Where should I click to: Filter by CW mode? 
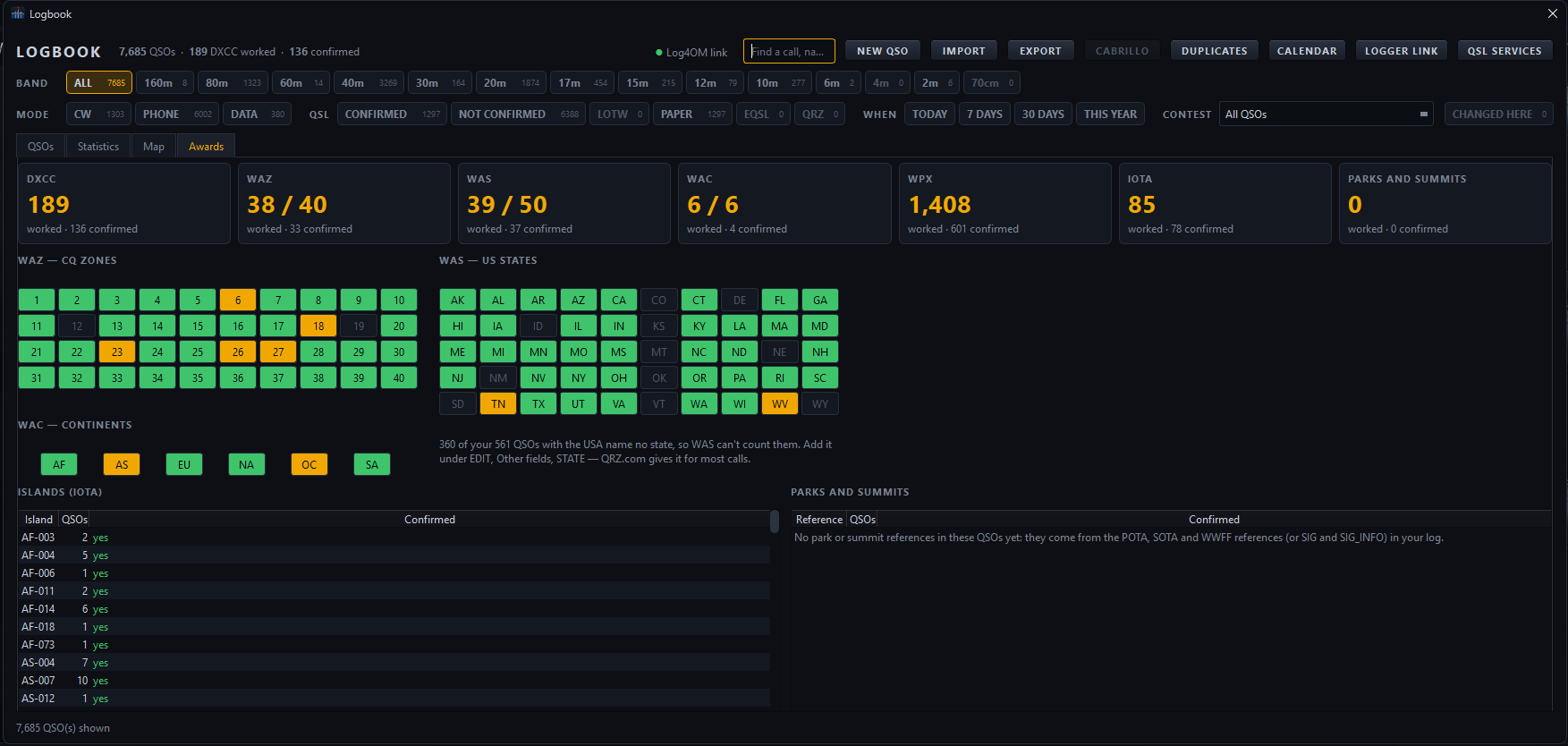coord(98,114)
